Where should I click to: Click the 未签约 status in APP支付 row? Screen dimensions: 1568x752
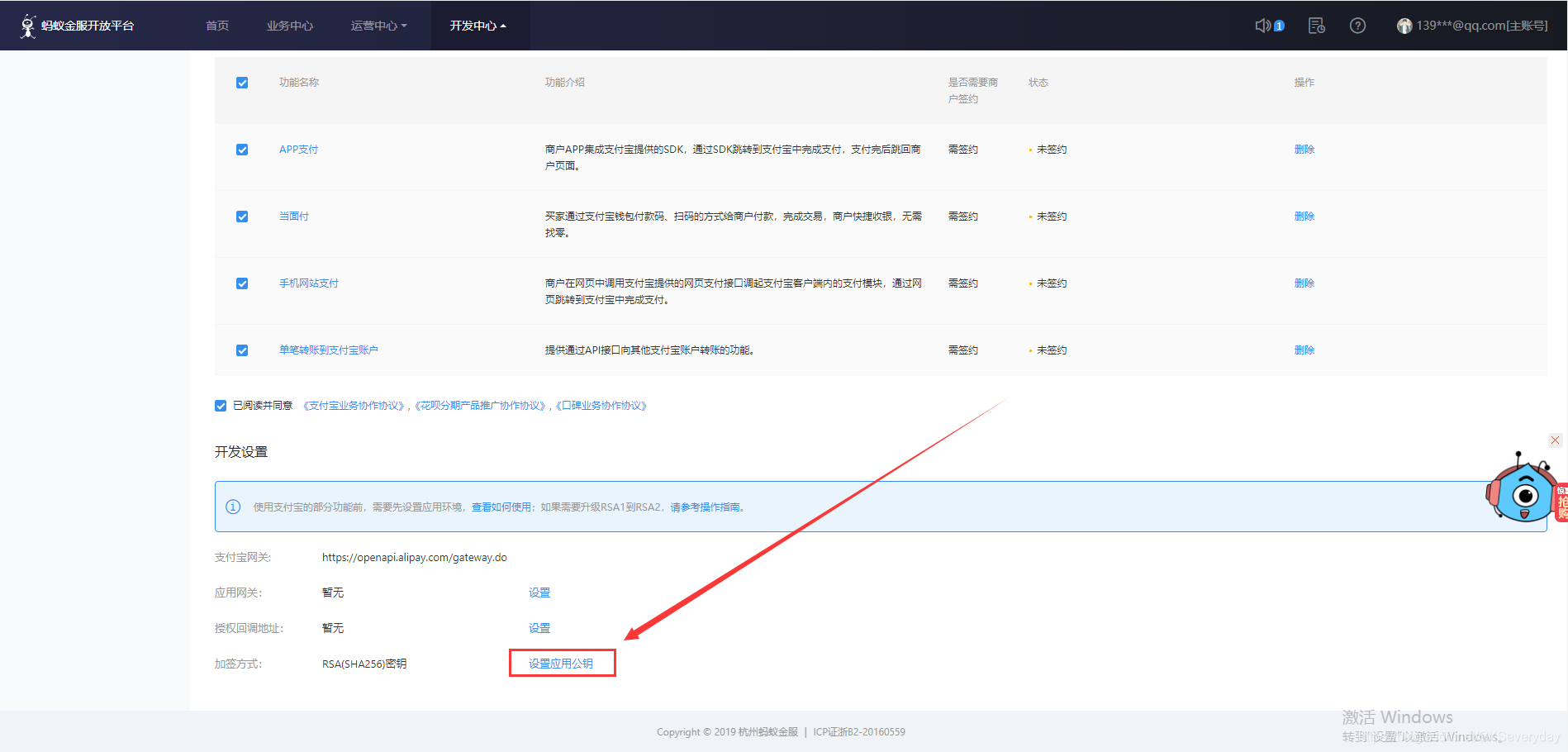[1052, 150]
